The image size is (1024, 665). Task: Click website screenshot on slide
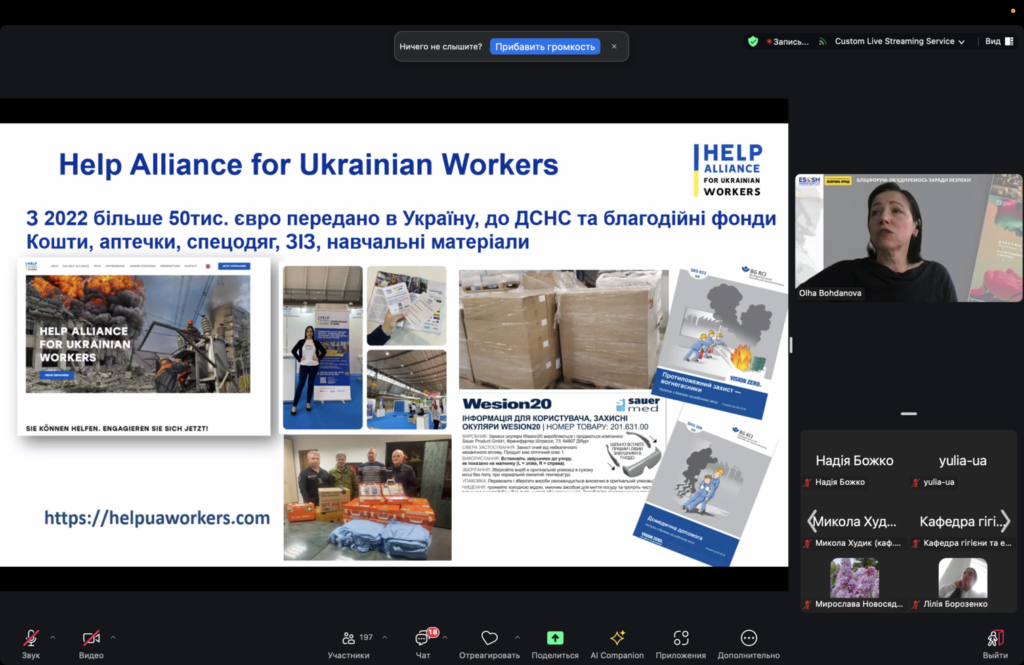[144, 347]
